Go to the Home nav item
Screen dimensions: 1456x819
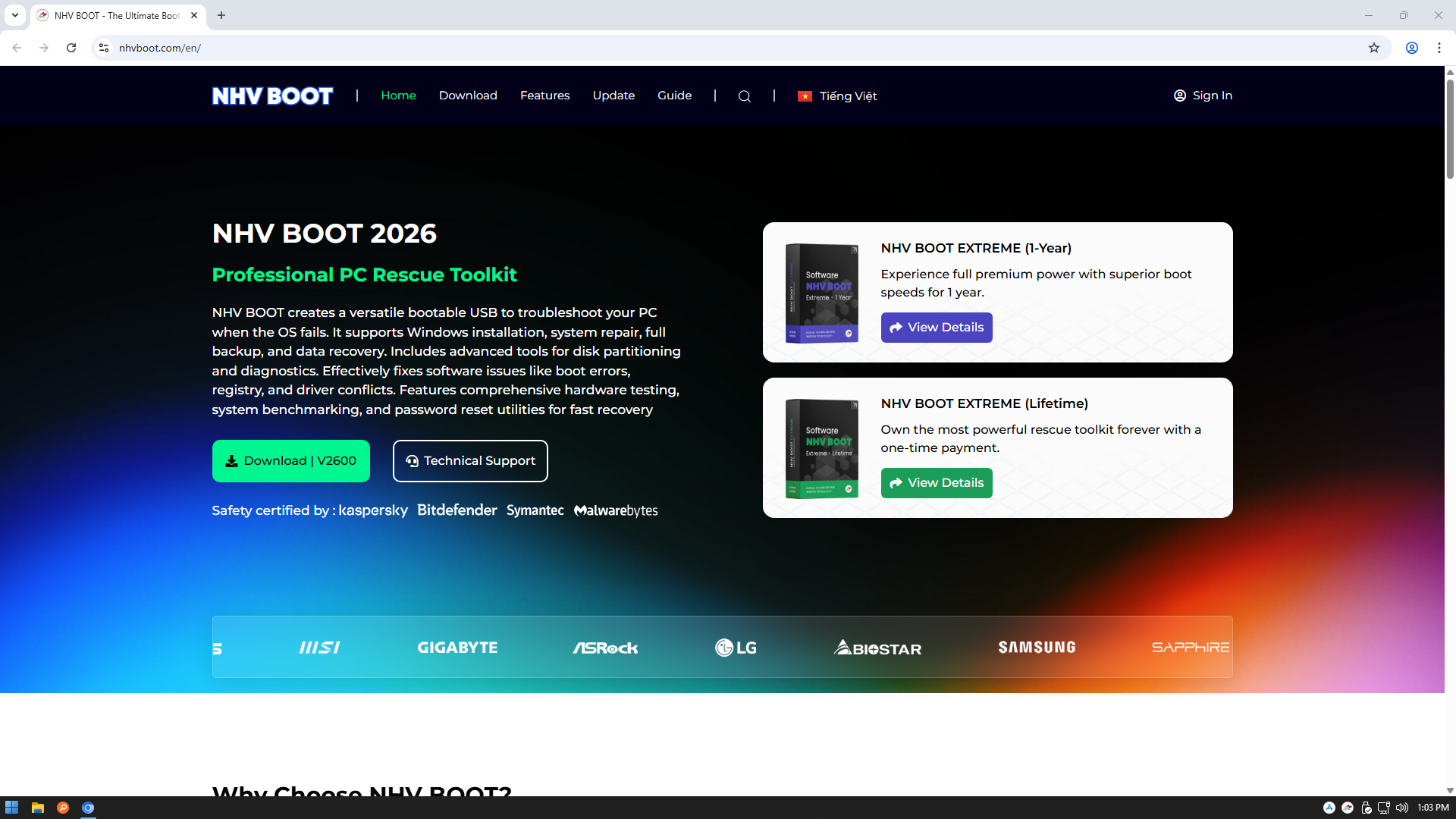point(398,96)
